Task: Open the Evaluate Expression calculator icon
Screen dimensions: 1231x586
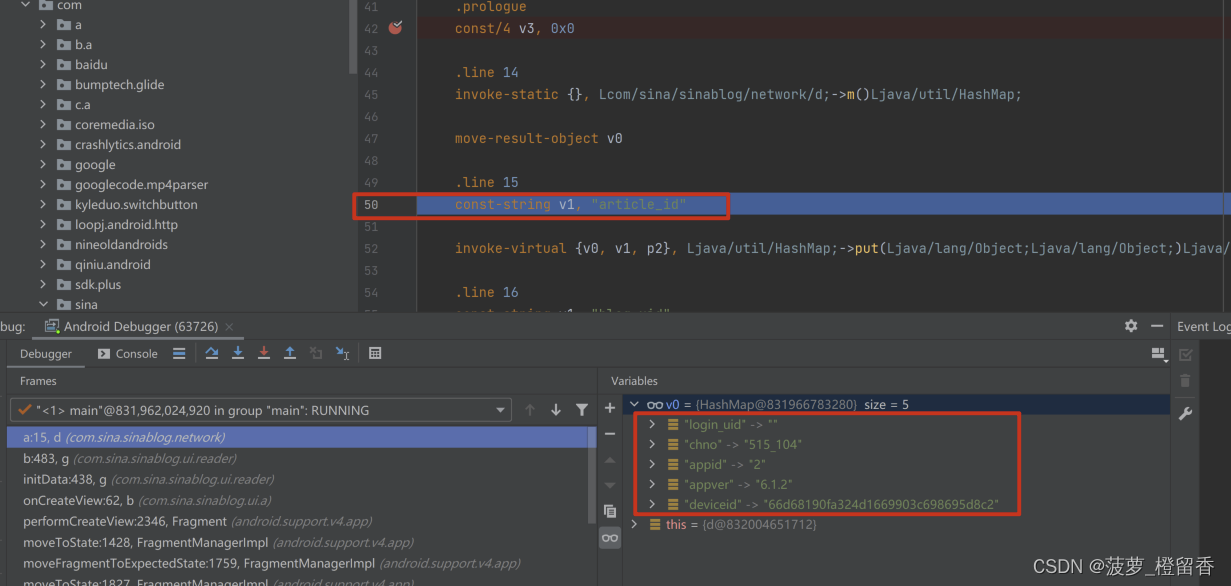Action: pyautogui.click(x=375, y=353)
